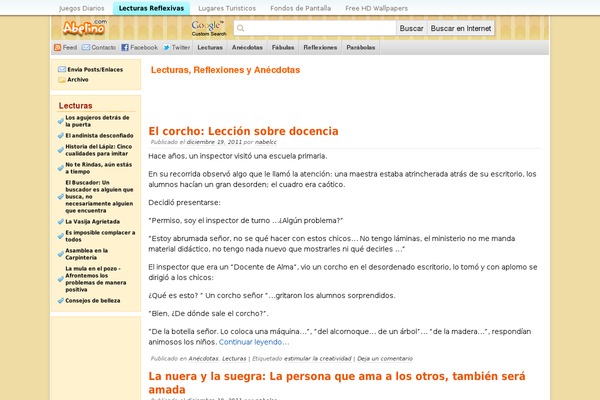The image size is (600, 400).
Task: Open La mula en el pozo link
Action: pos(95,279)
